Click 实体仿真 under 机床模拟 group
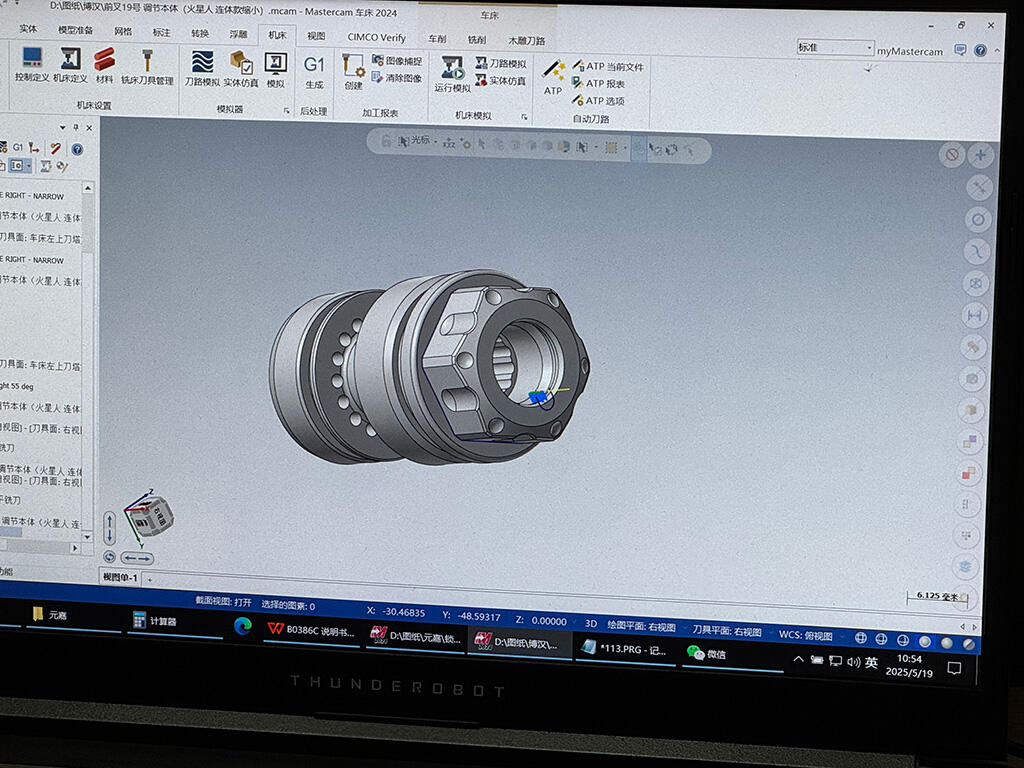This screenshot has width=1024, height=768. pyautogui.click(x=501, y=80)
